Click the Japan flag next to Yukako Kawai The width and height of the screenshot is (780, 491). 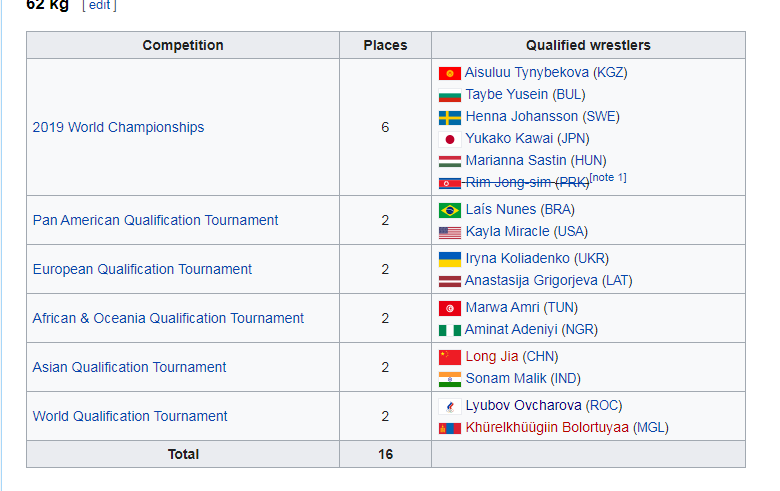click(x=450, y=139)
